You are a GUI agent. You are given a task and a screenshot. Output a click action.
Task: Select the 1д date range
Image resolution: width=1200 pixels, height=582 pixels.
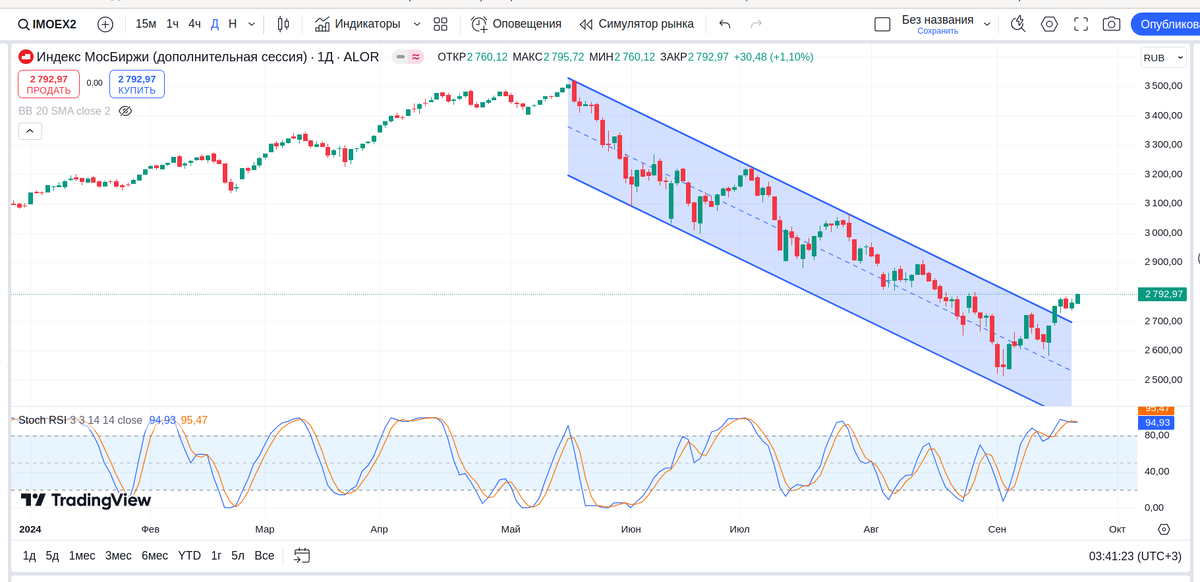[x=29, y=555]
